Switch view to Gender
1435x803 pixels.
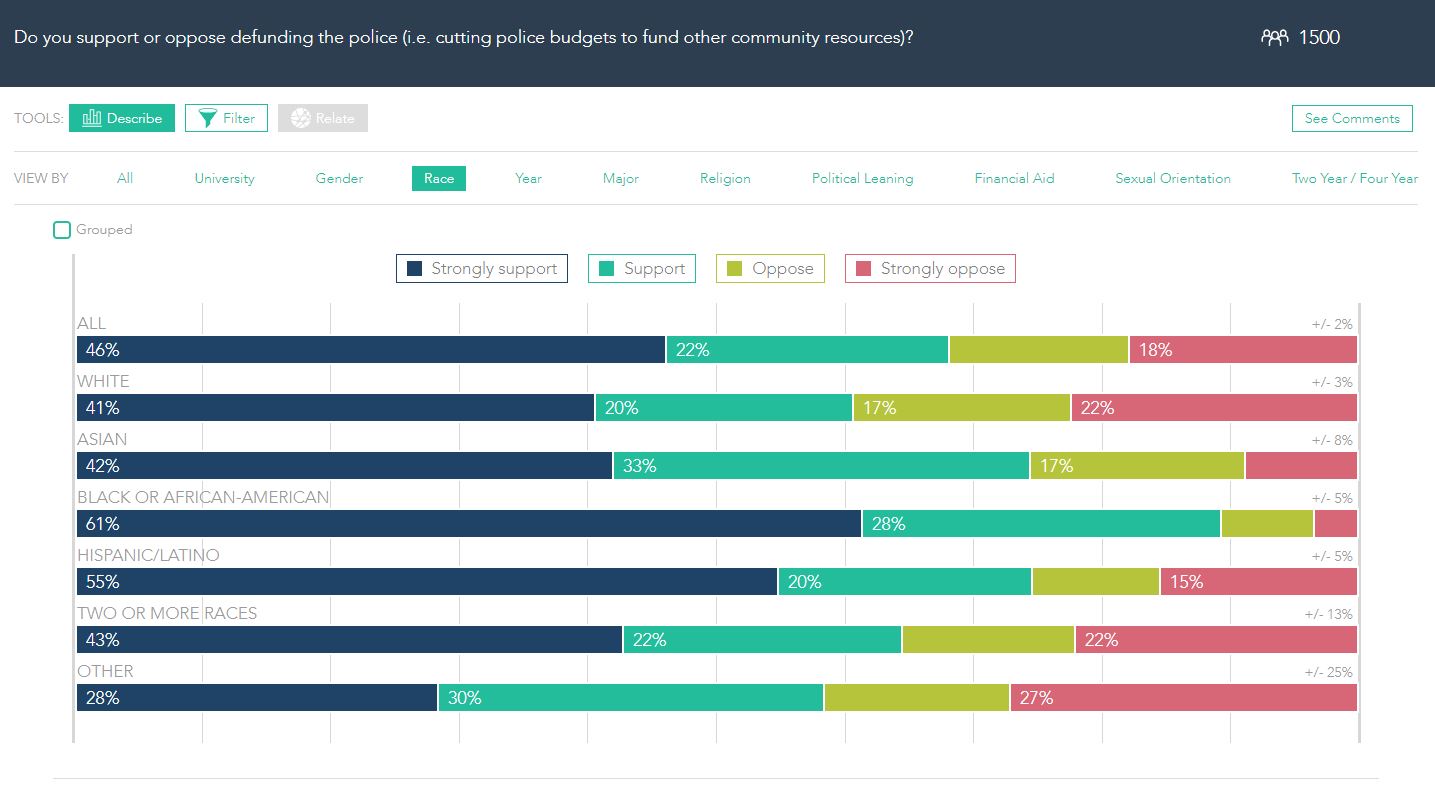pos(339,178)
